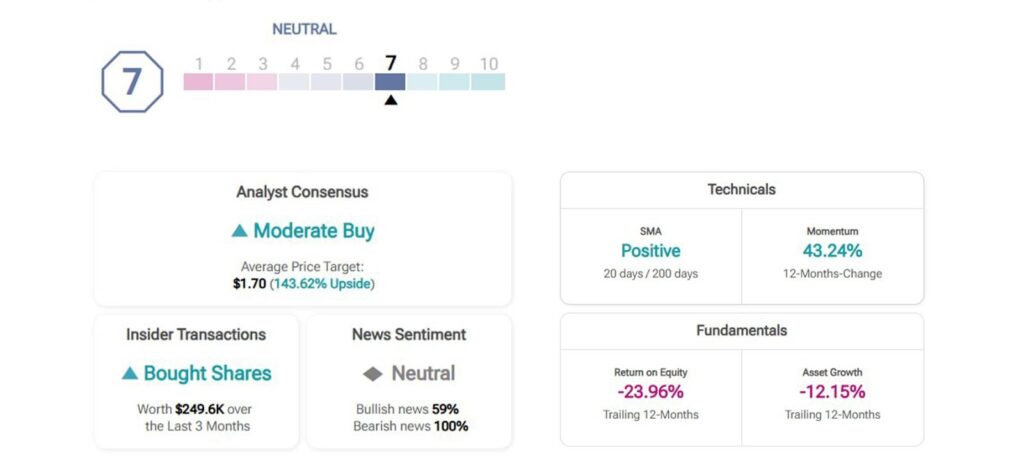Click the Momentum 43.24% value
Screen dimensions: 1024x465
click(x=832, y=251)
